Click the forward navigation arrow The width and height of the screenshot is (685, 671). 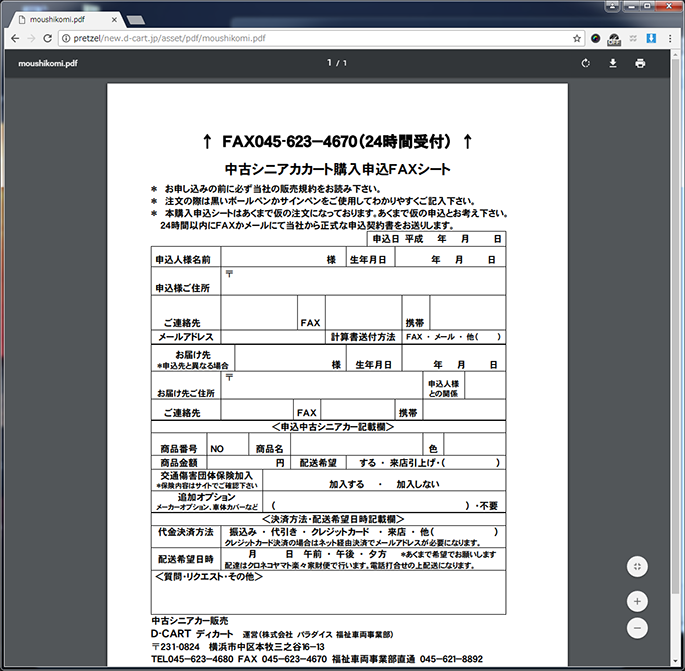31,38
